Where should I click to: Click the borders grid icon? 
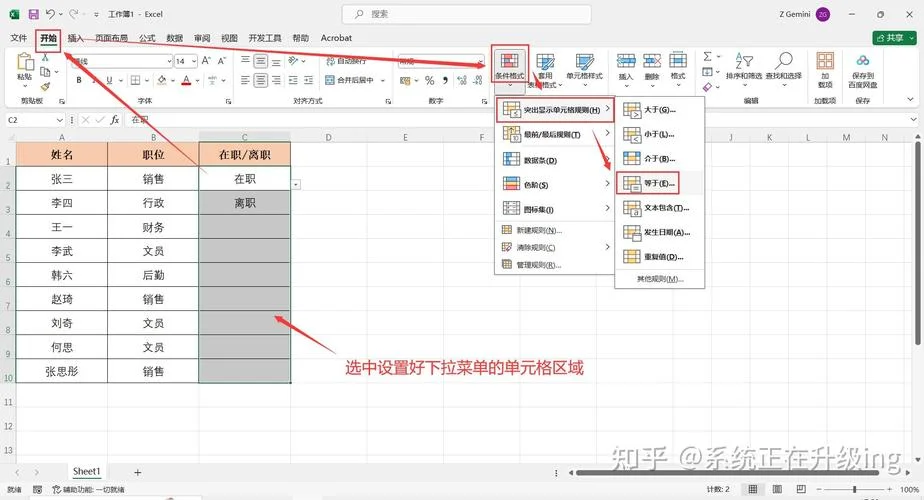click(136, 80)
